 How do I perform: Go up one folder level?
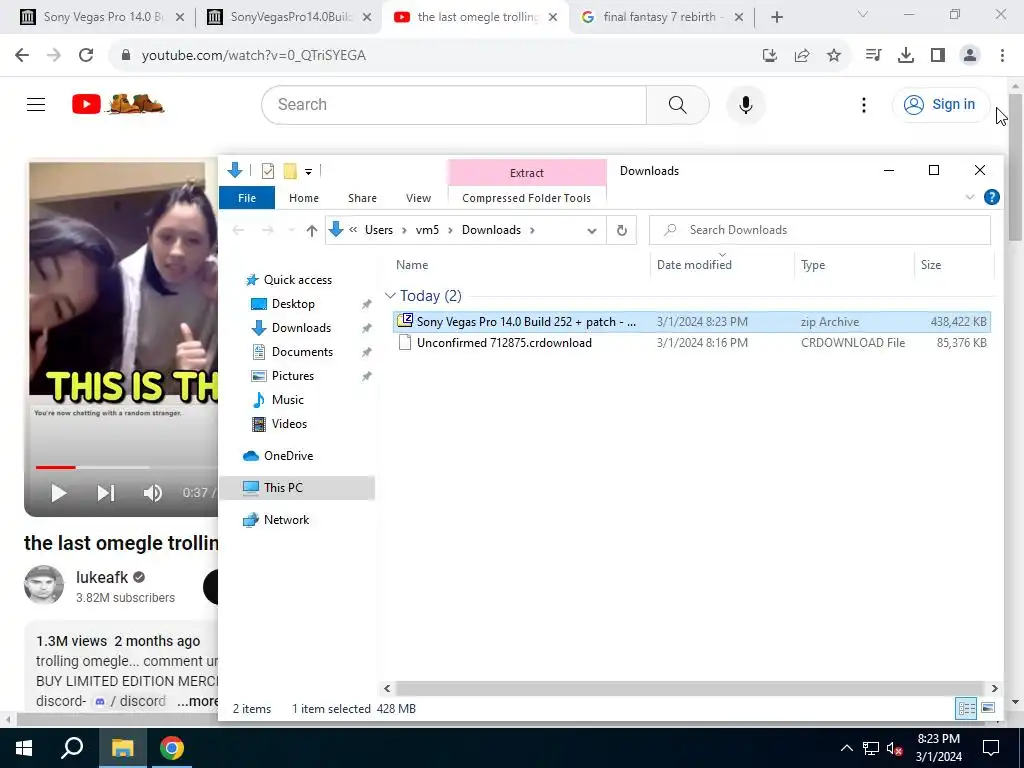coord(312,231)
